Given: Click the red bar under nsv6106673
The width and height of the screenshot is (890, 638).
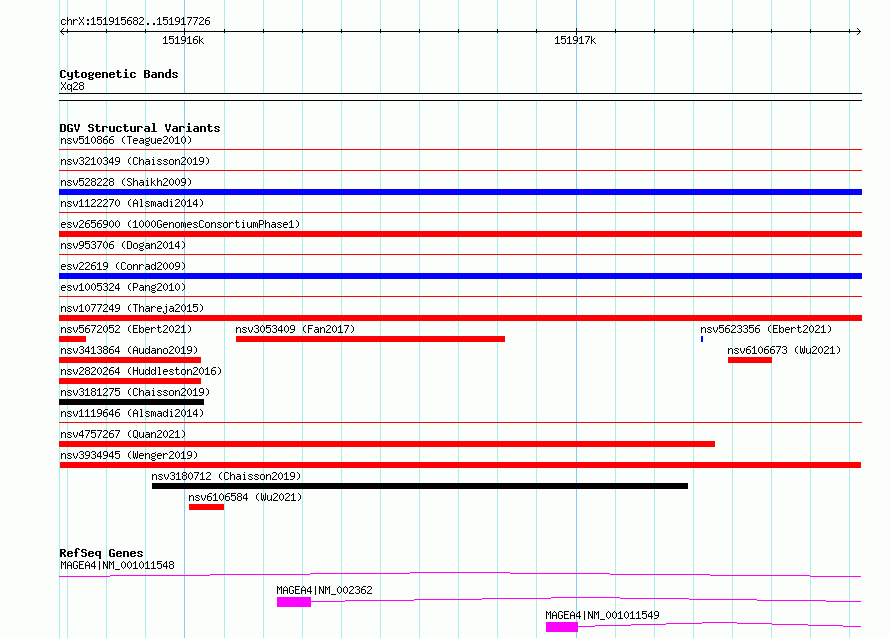Looking at the screenshot, I should (750, 360).
